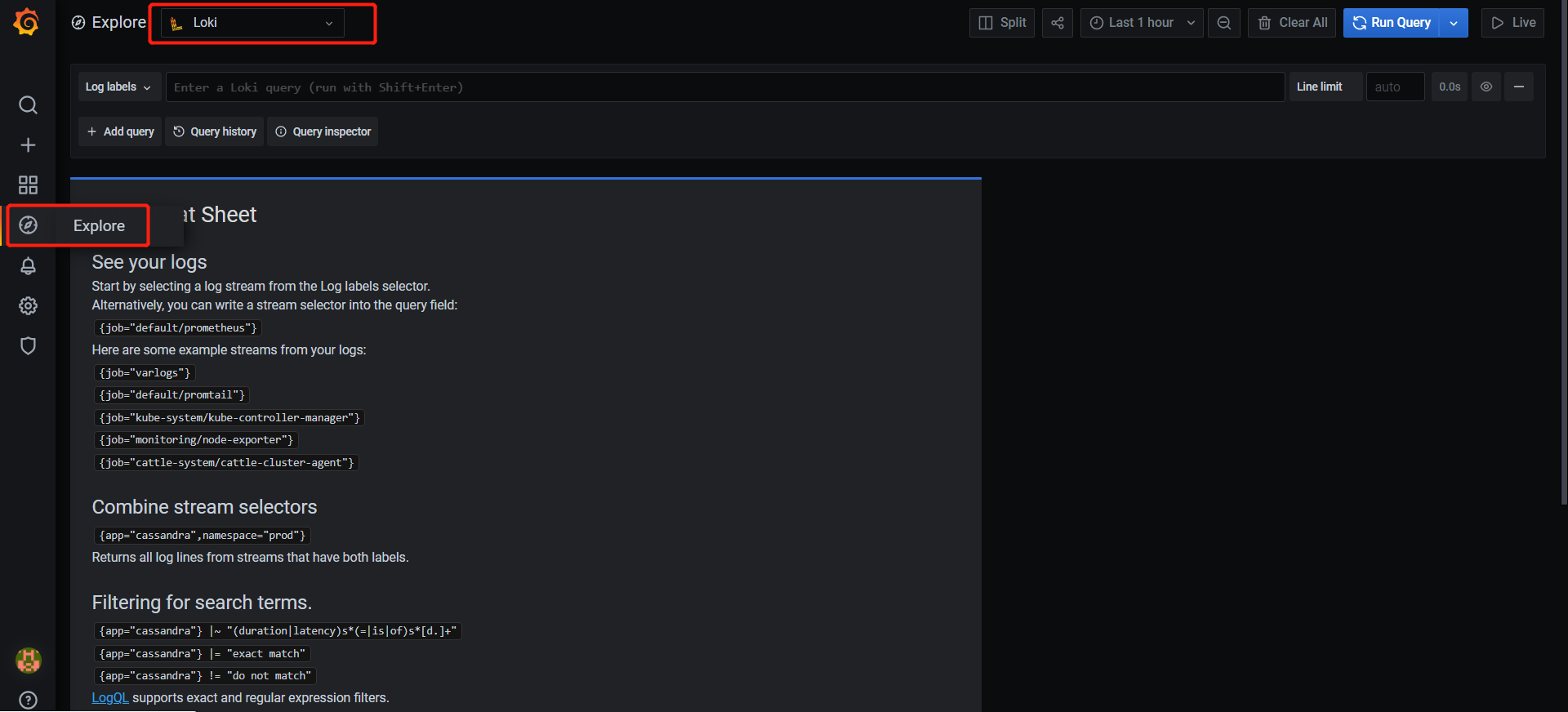This screenshot has width=1568, height=712.
Task: Open the LogQL documentation link
Action: point(110,698)
